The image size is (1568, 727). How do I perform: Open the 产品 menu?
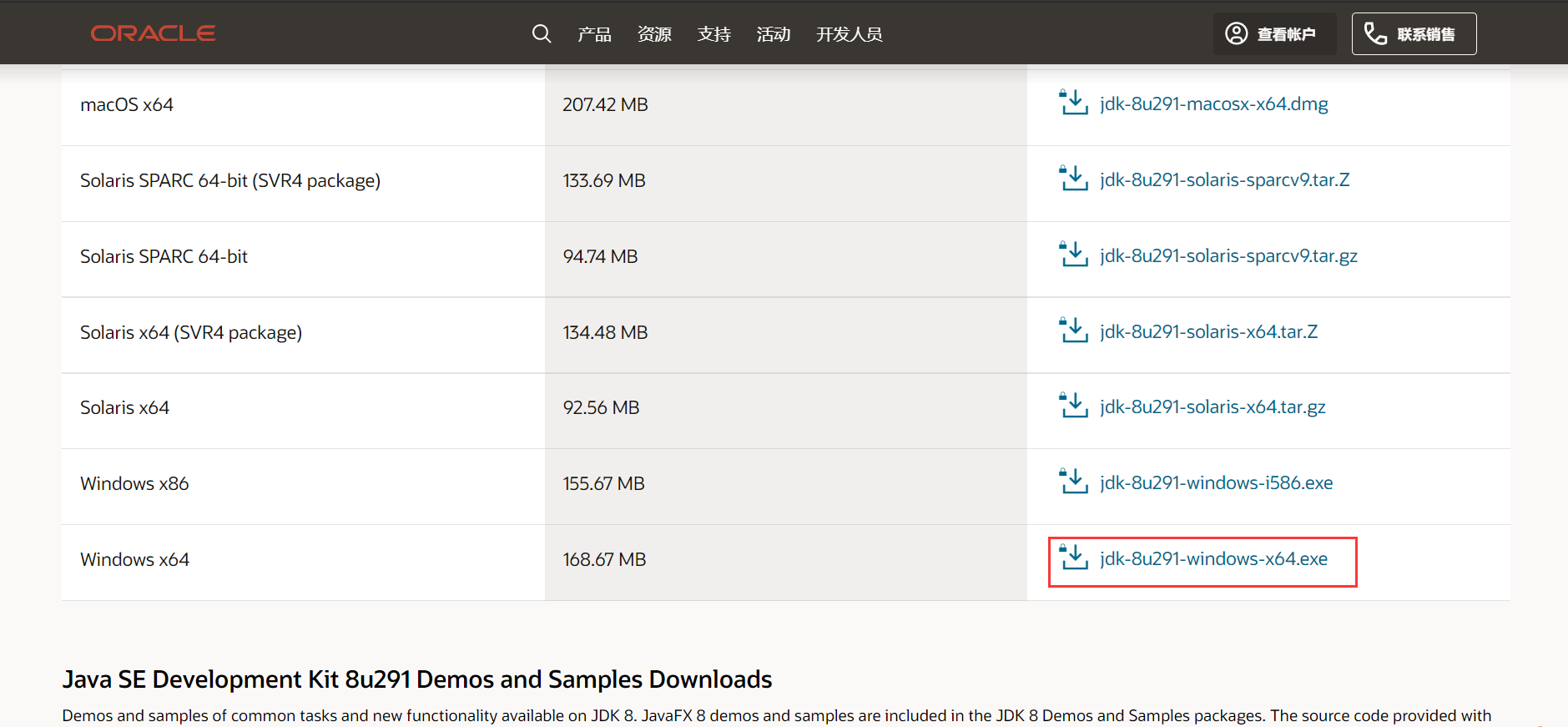(594, 34)
